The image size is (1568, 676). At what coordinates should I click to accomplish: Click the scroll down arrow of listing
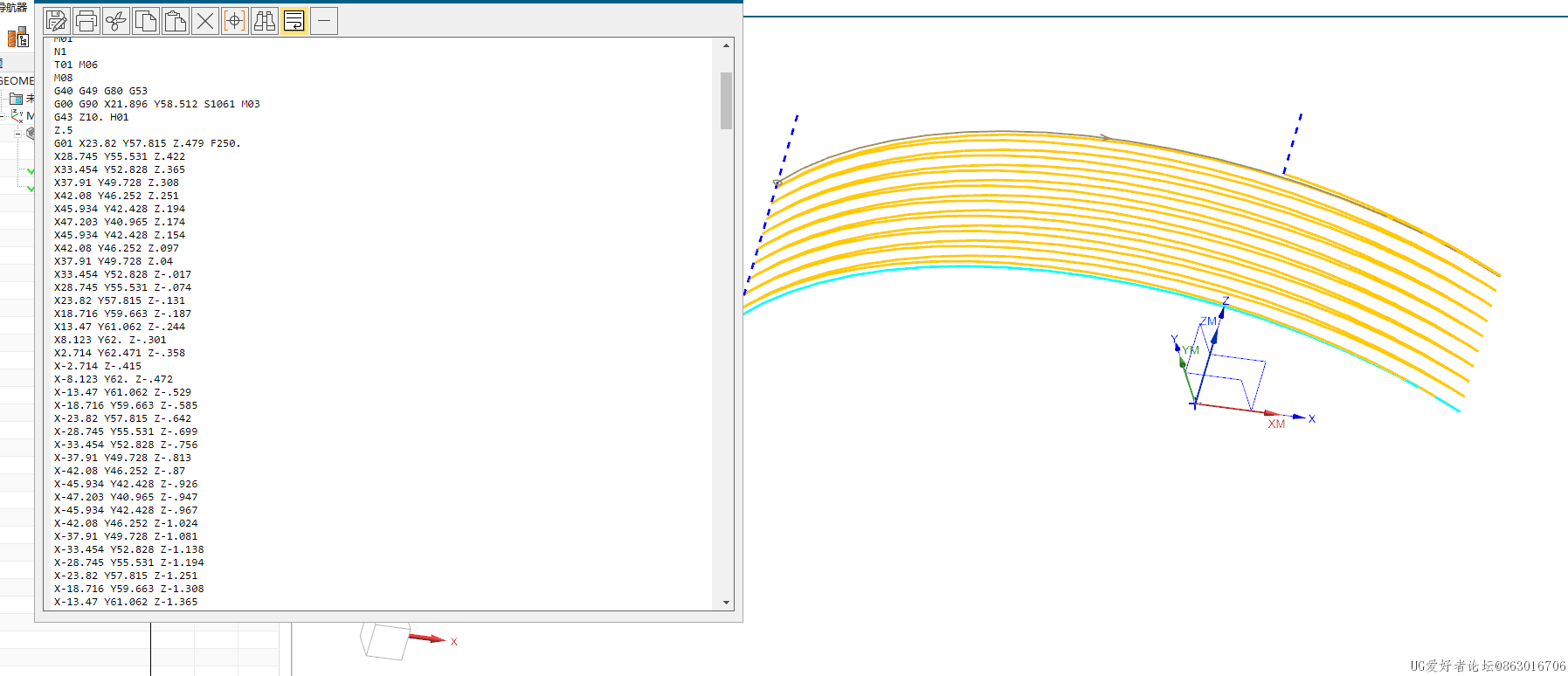pos(726,602)
